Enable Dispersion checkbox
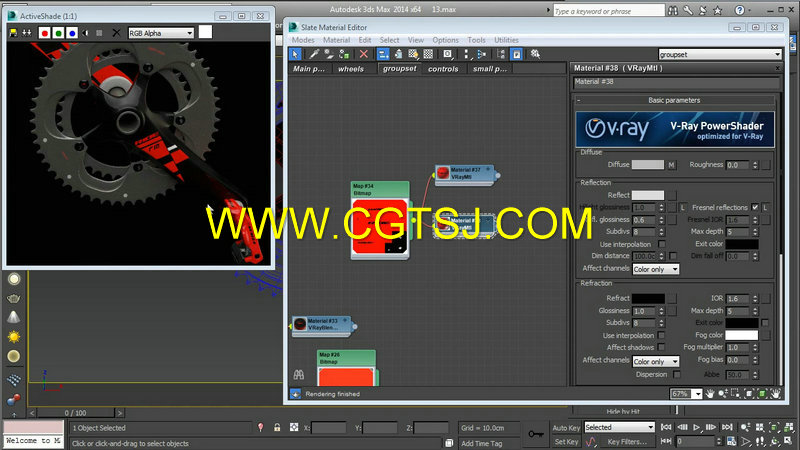The height and width of the screenshot is (450, 800). coord(677,374)
